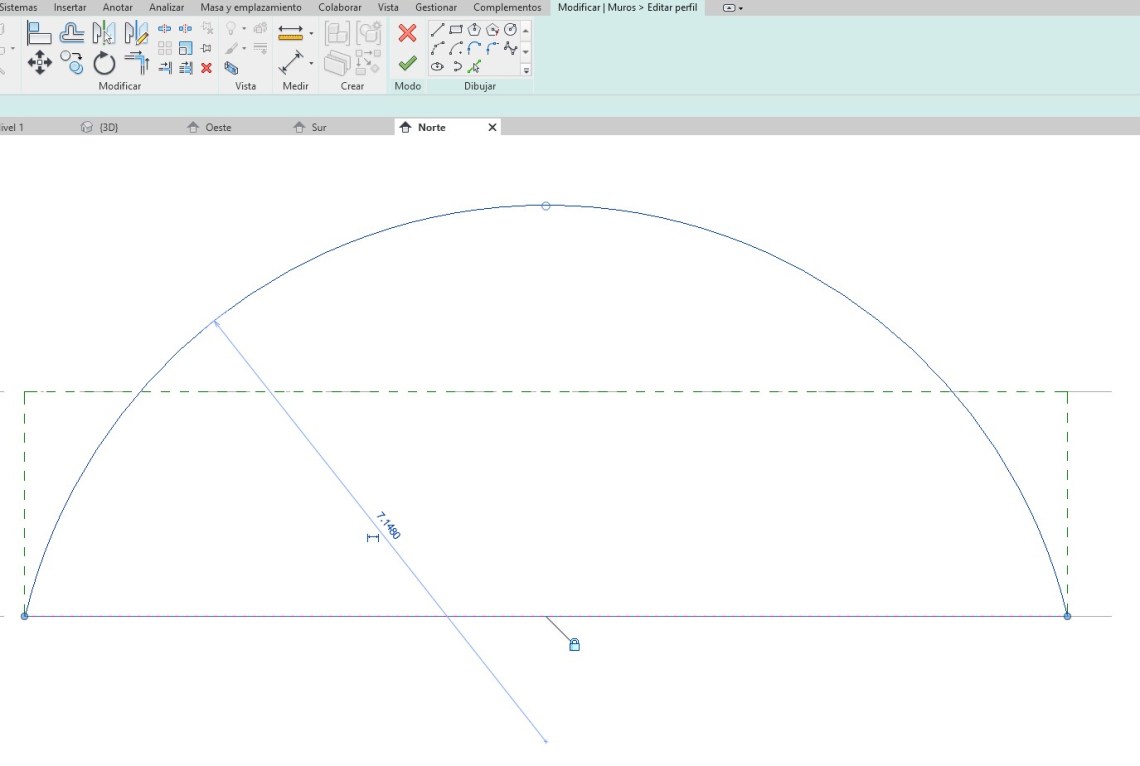This screenshot has height=766, width=1140.
Task: Open the Insertar ribbon tab
Action: (70, 8)
